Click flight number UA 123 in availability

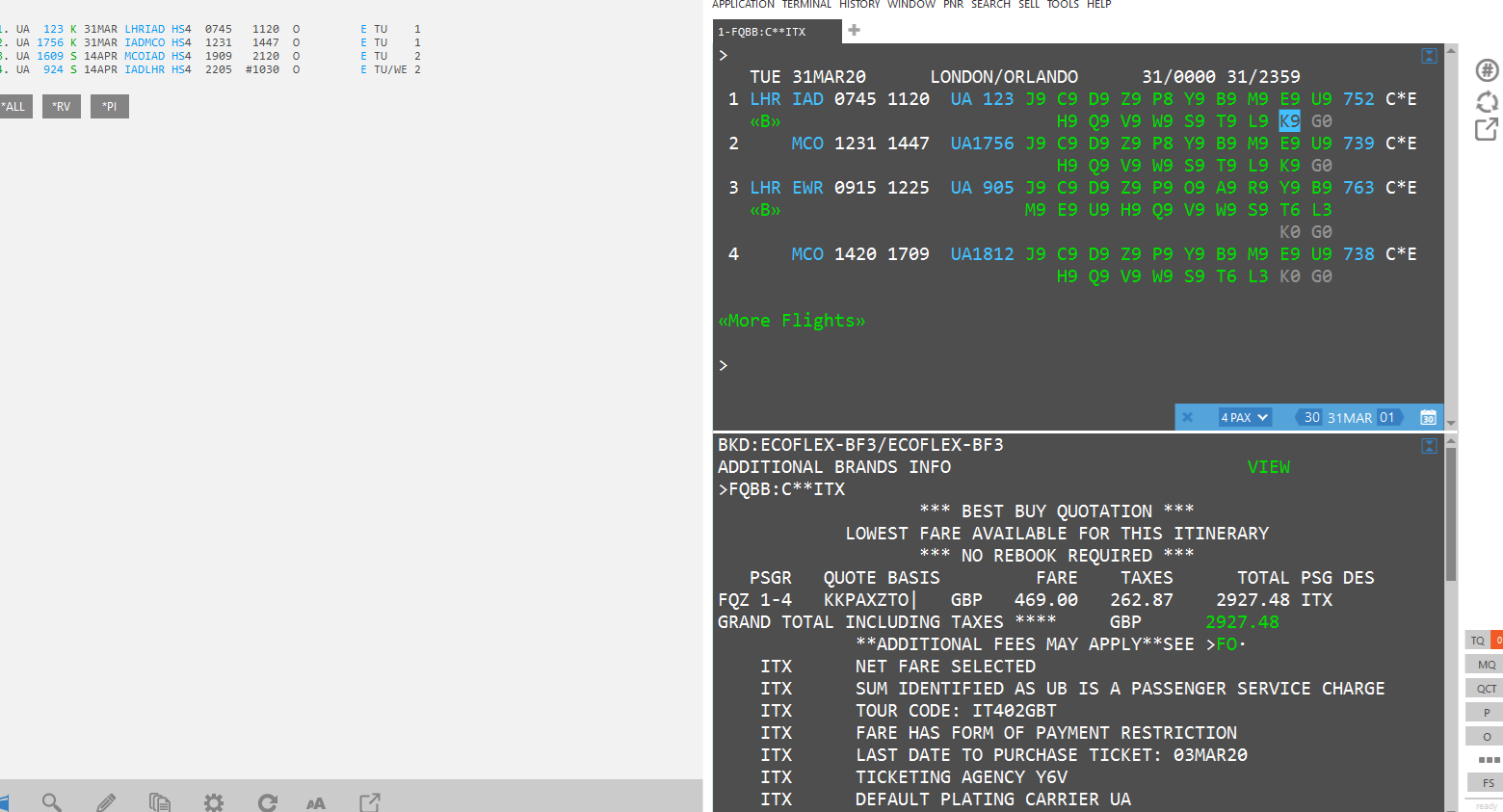click(x=982, y=99)
